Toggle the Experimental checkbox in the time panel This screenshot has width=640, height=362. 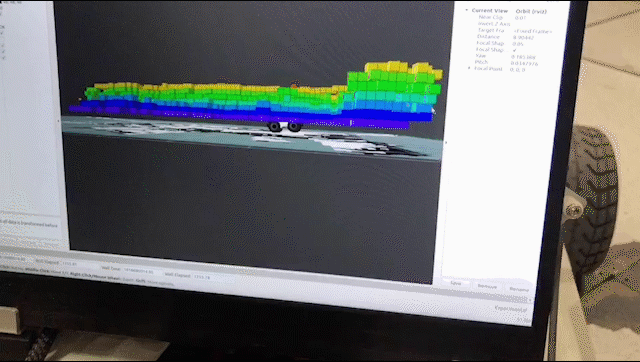(x=510, y=309)
